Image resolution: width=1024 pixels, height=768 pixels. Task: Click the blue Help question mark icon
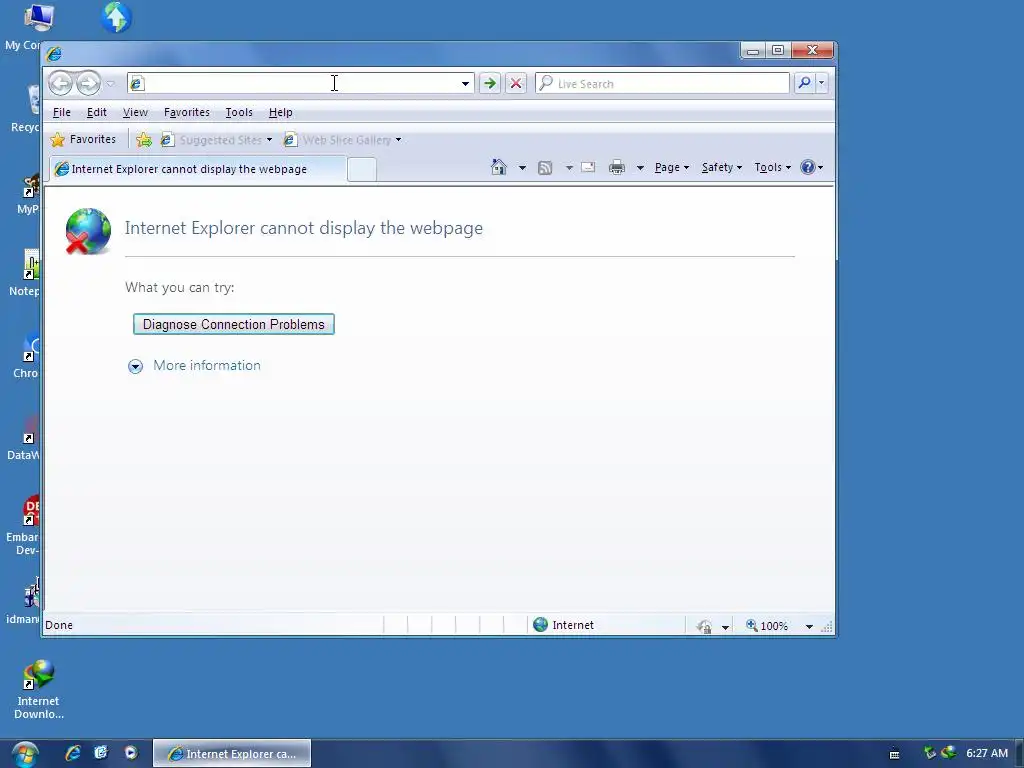pyautogui.click(x=808, y=167)
